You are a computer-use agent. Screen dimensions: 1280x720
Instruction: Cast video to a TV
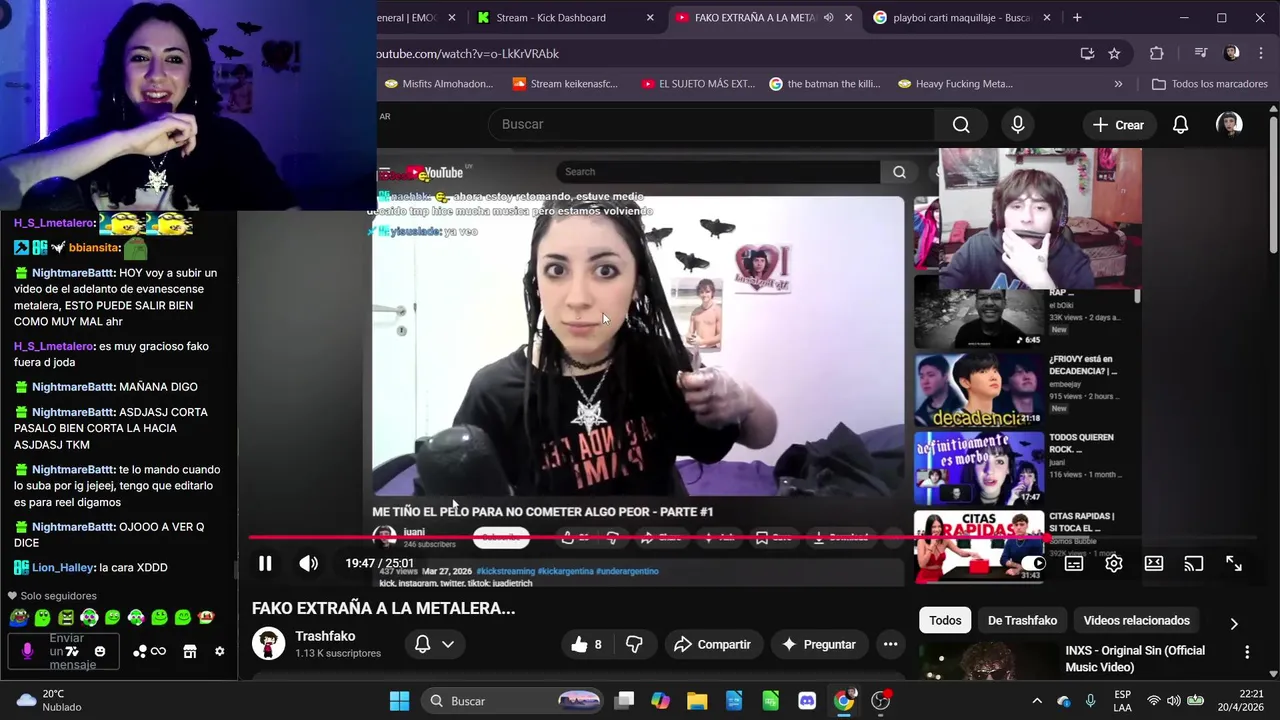coord(1194,564)
